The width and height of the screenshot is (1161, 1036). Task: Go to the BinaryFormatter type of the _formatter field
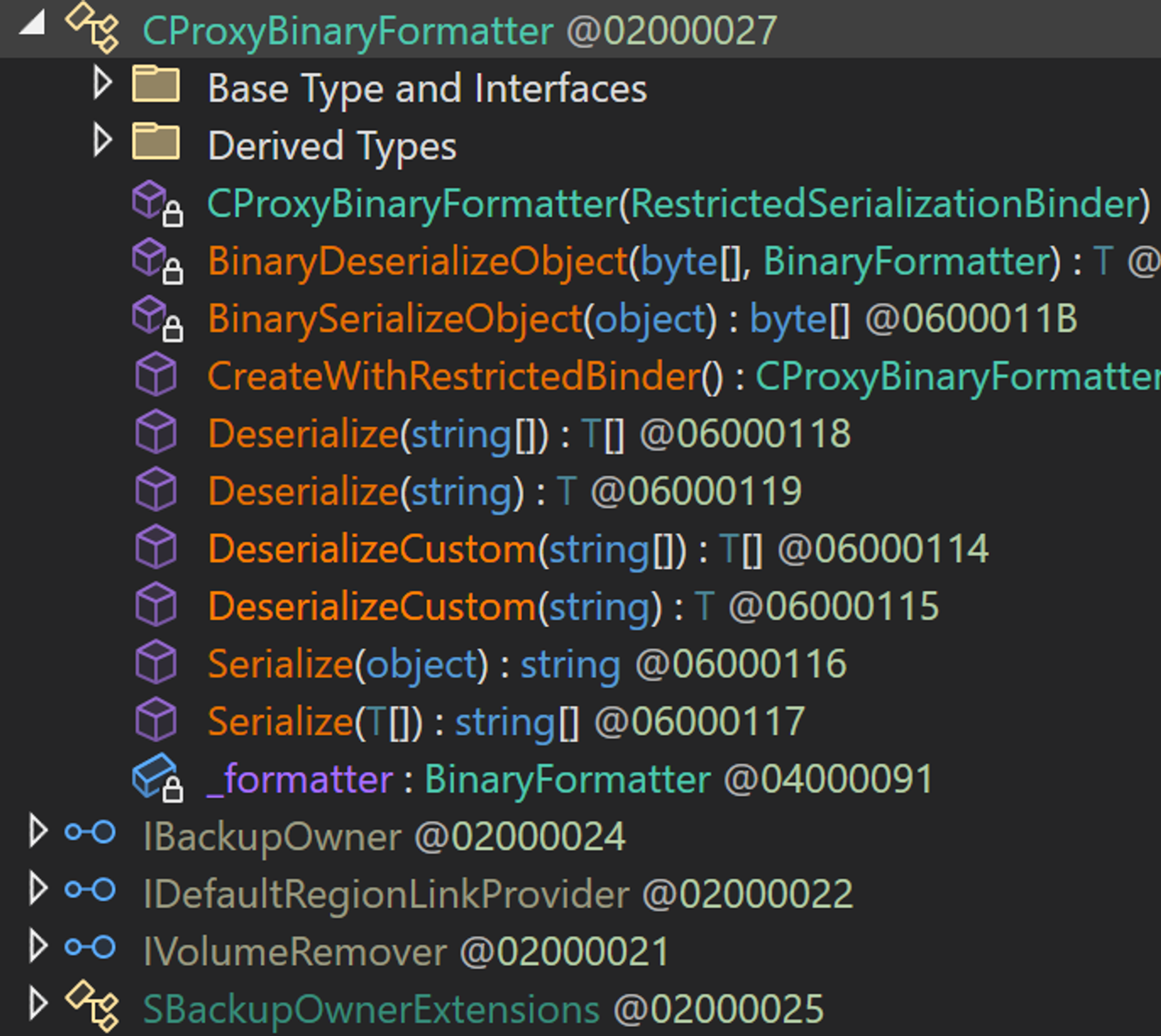coord(567,779)
